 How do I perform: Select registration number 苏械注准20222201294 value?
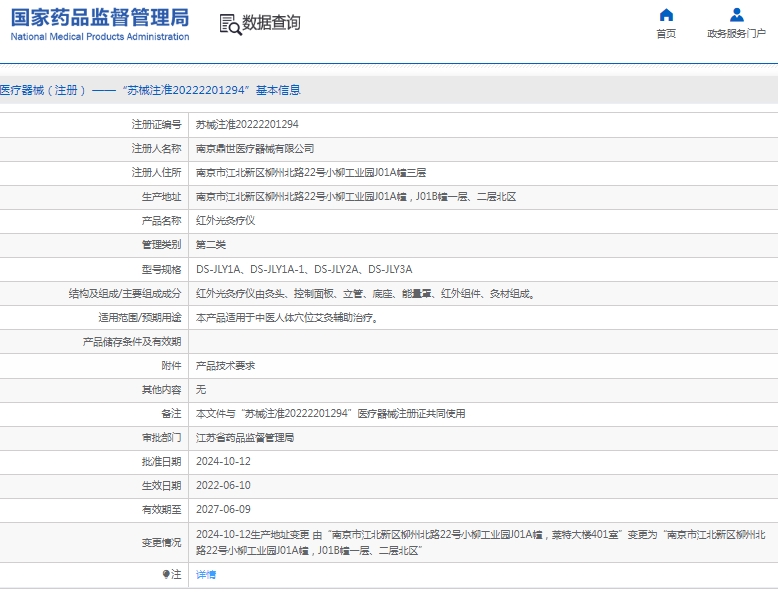coord(247,125)
